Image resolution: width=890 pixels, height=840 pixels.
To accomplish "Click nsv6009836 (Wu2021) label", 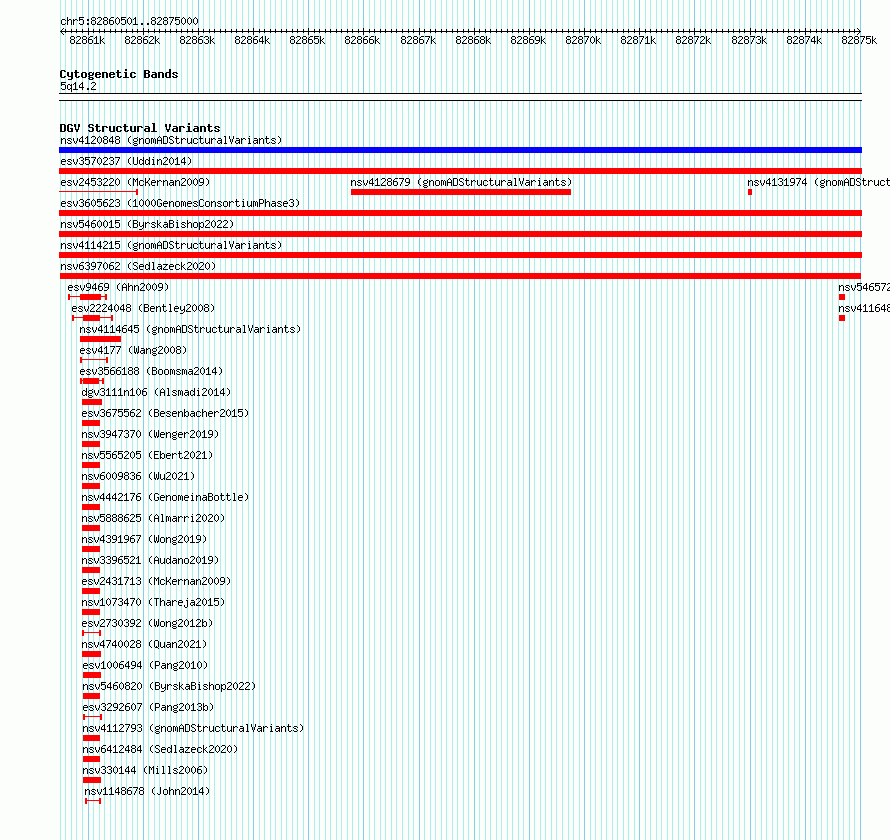I will point(138,476).
